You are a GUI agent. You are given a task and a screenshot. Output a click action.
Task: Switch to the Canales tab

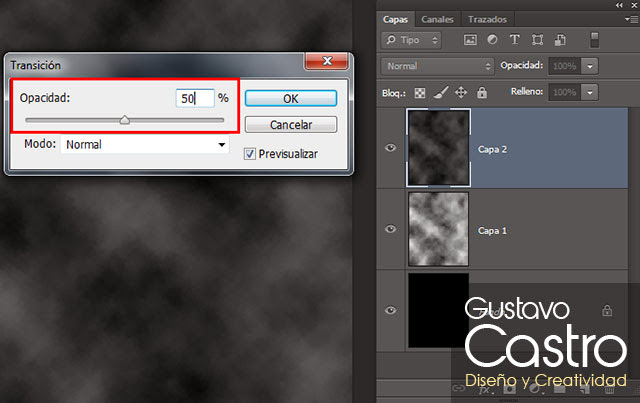(x=438, y=19)
